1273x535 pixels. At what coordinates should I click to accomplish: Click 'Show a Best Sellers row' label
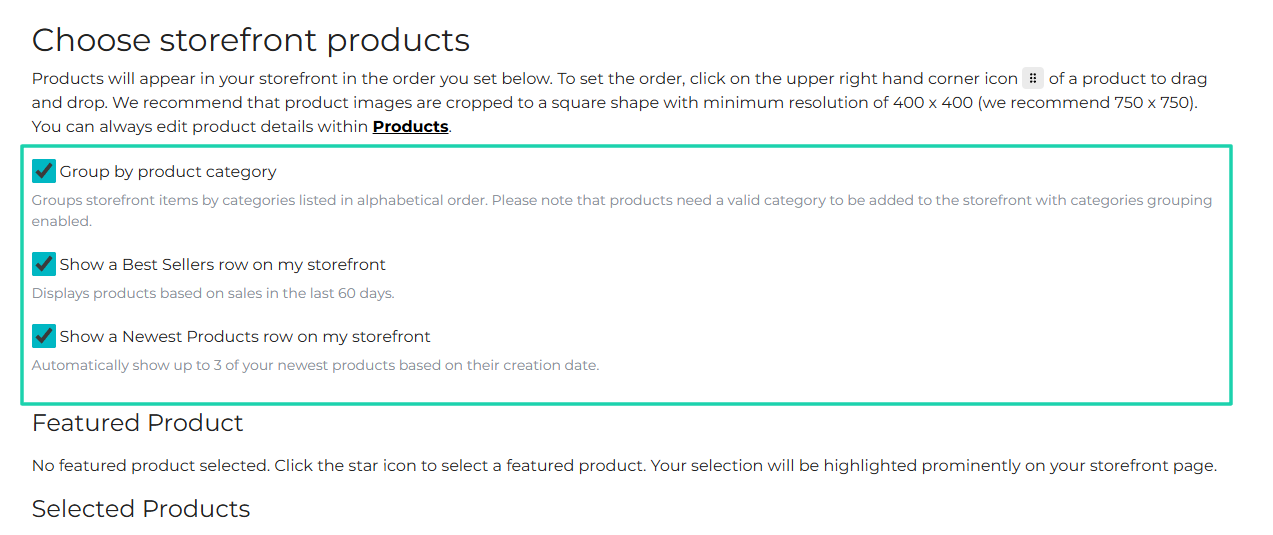coord(222,265)
